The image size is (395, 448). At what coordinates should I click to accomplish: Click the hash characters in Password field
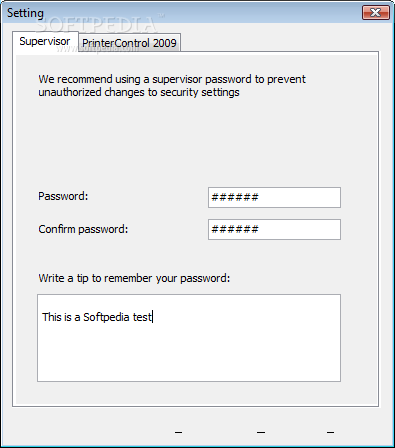click(235, 197)
